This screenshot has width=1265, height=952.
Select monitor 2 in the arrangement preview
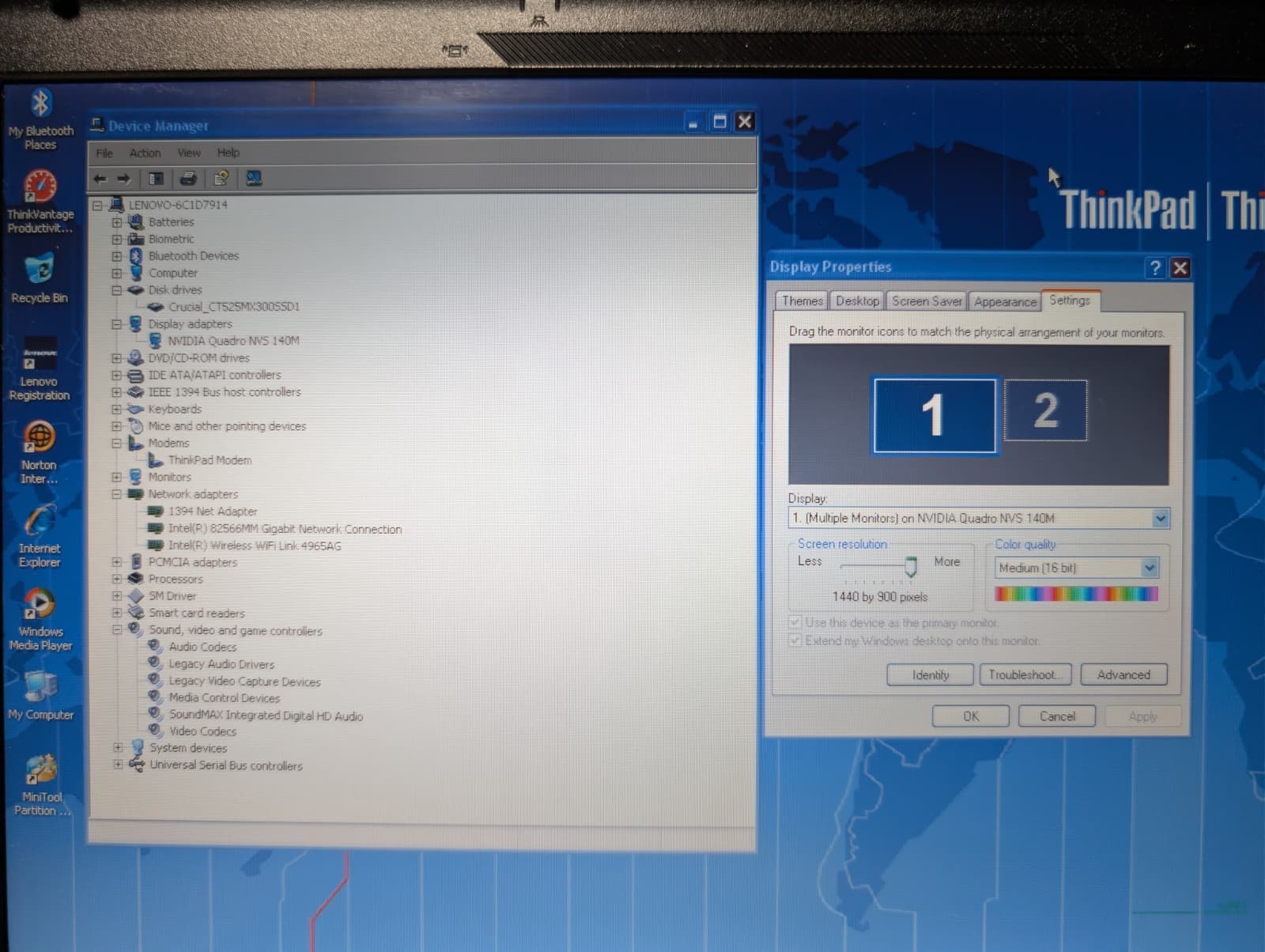(1045, 410)
